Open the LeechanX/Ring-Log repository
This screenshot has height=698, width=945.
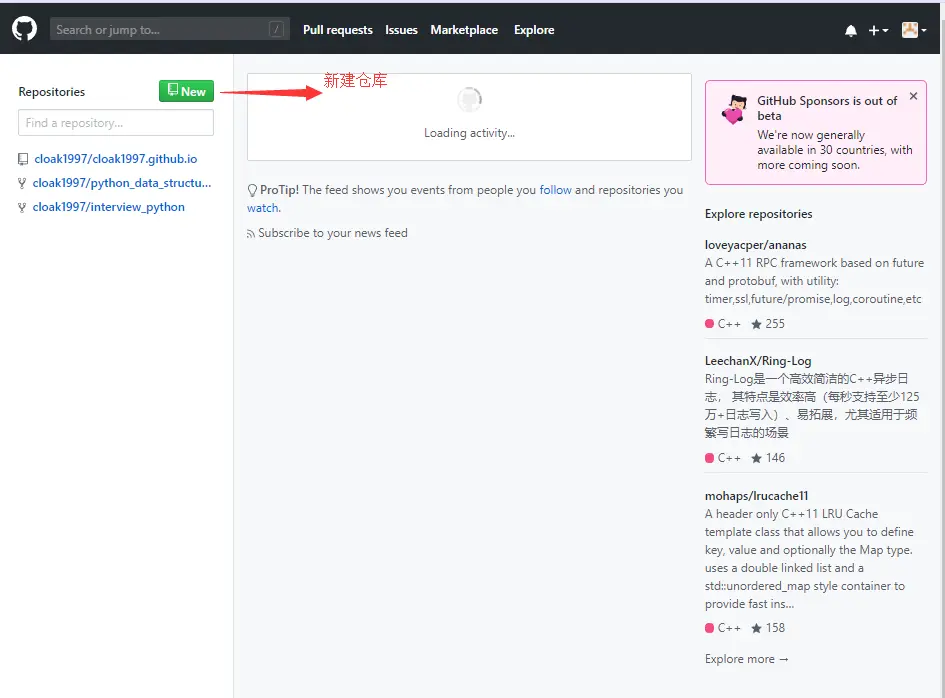point(758,360)
